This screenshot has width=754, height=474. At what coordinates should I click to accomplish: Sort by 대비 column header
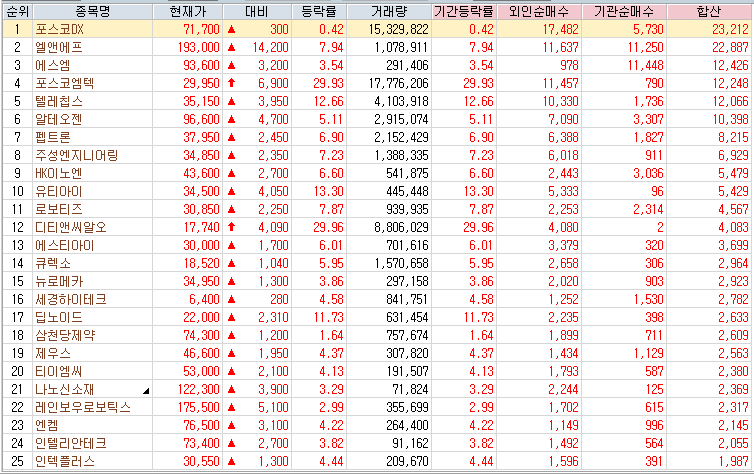click(257, 11)
